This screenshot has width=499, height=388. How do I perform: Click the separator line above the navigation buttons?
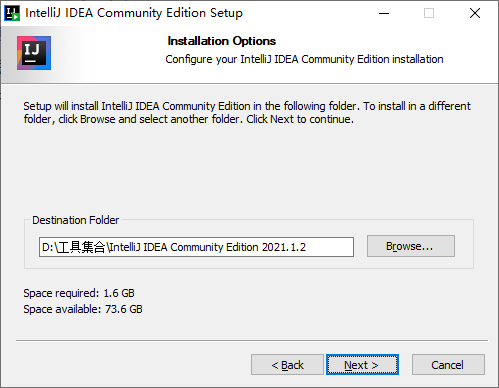pyautogui.click(x=252, y=341)
